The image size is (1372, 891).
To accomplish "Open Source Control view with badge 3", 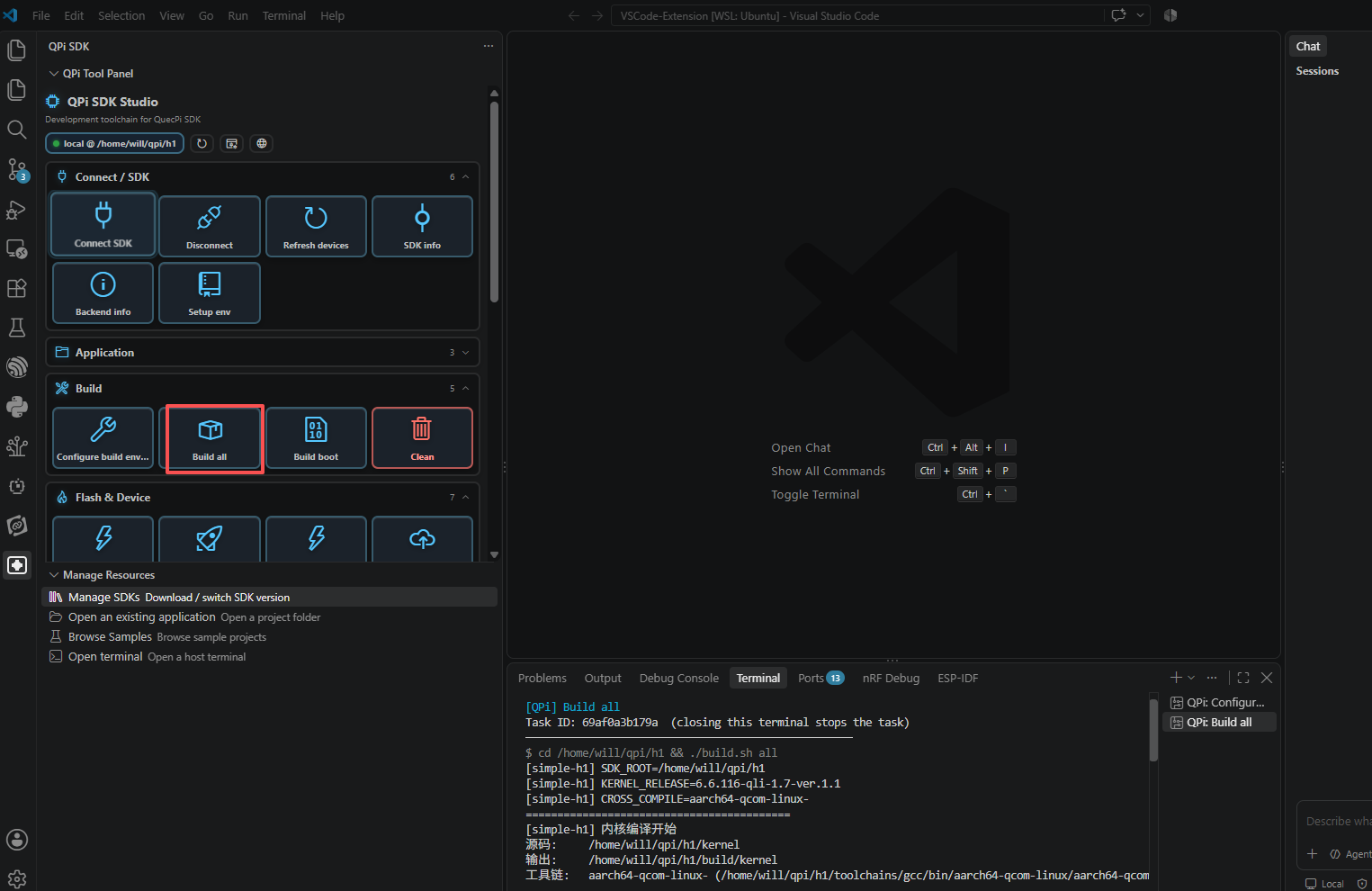I will point(17,169).
